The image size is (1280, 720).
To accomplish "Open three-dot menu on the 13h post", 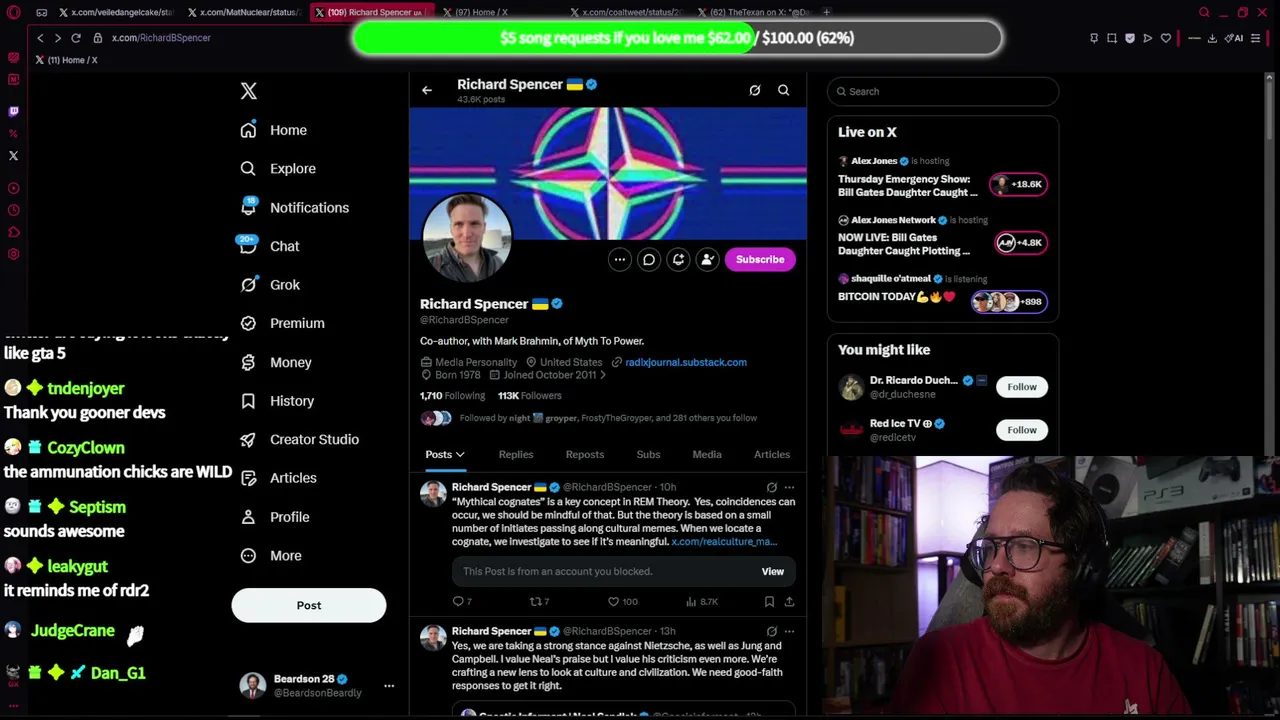I will click(x=789, y=631).
